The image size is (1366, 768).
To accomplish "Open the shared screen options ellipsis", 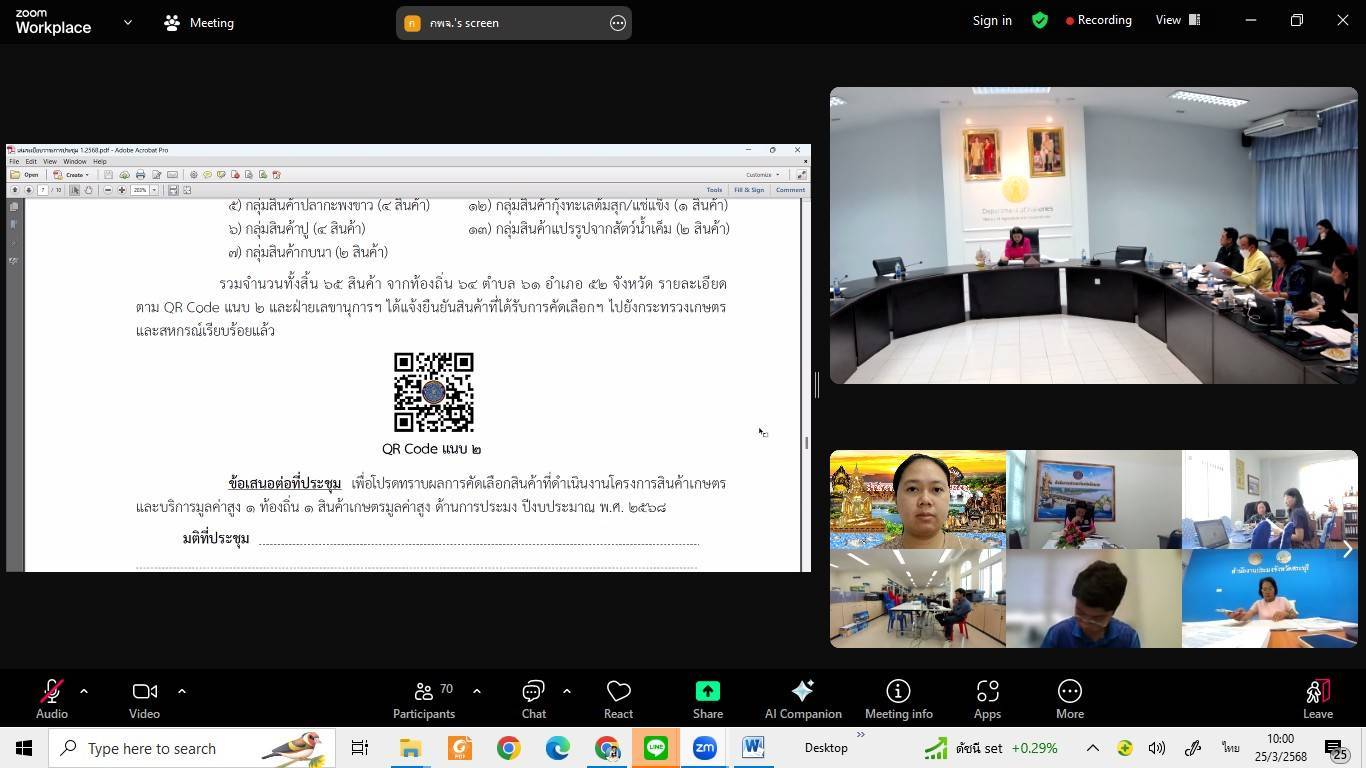I will pos(618,22).
